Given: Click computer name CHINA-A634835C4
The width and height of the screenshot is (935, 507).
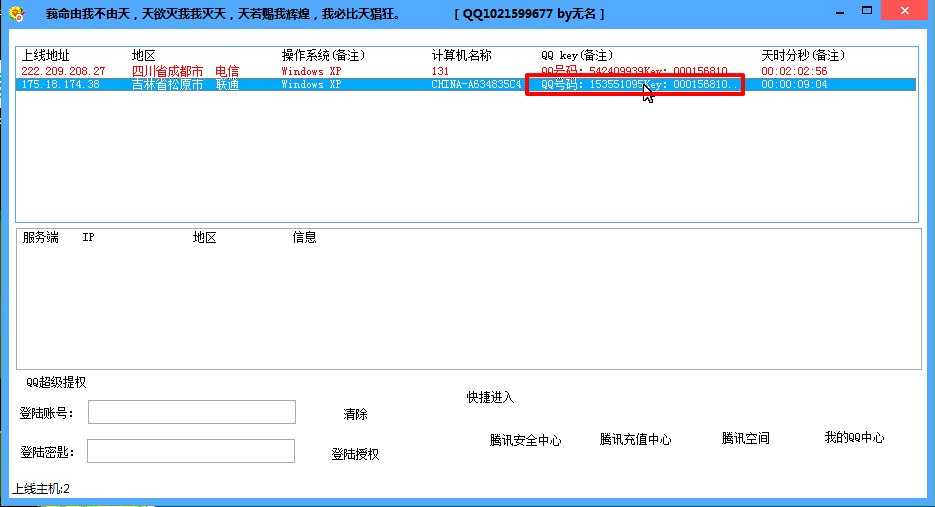Looking at the screenshot, I should tap(476, 84).
